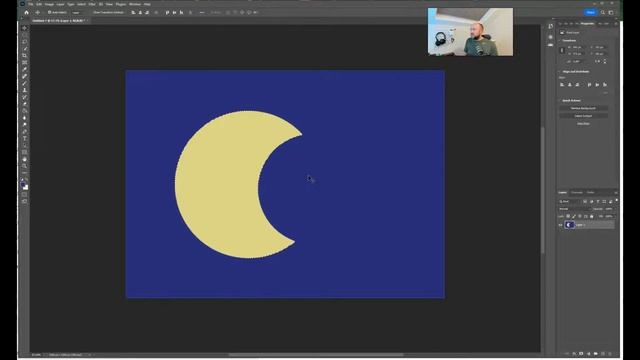Viewport: 640px width, 360px height.
Task: Select the Spot Healing Brush tool
Action: 24,76
